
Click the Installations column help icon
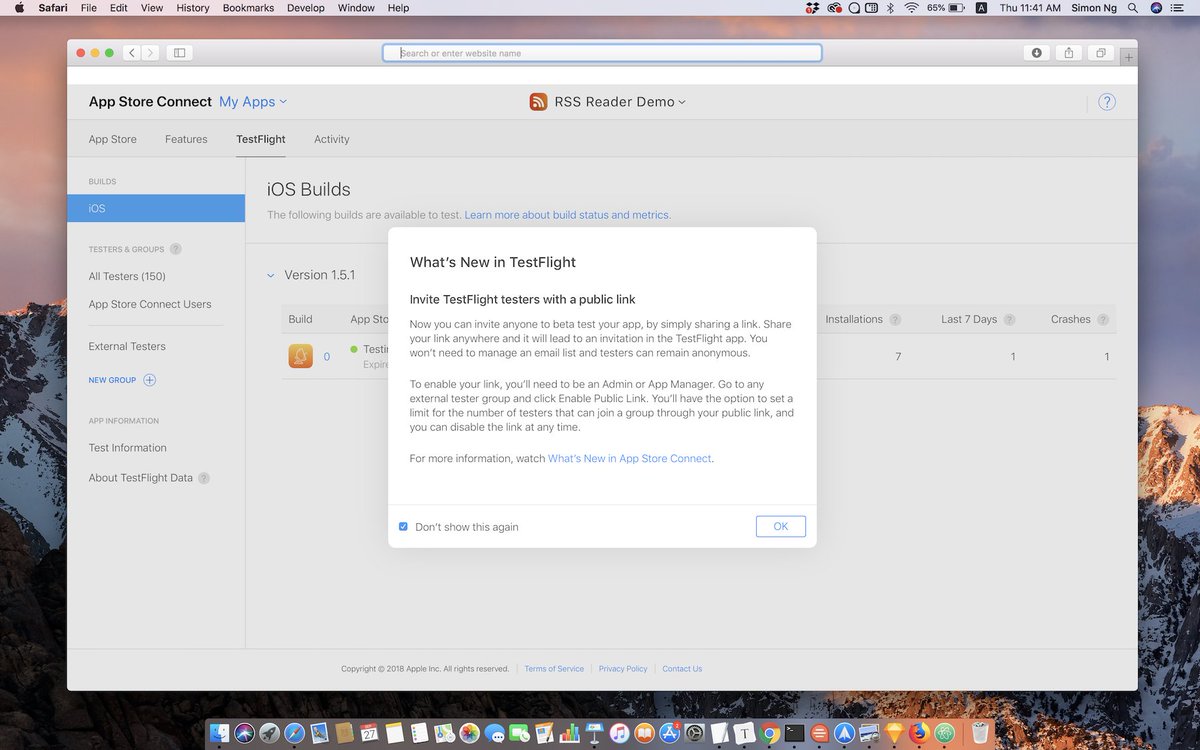pos(895,320)
